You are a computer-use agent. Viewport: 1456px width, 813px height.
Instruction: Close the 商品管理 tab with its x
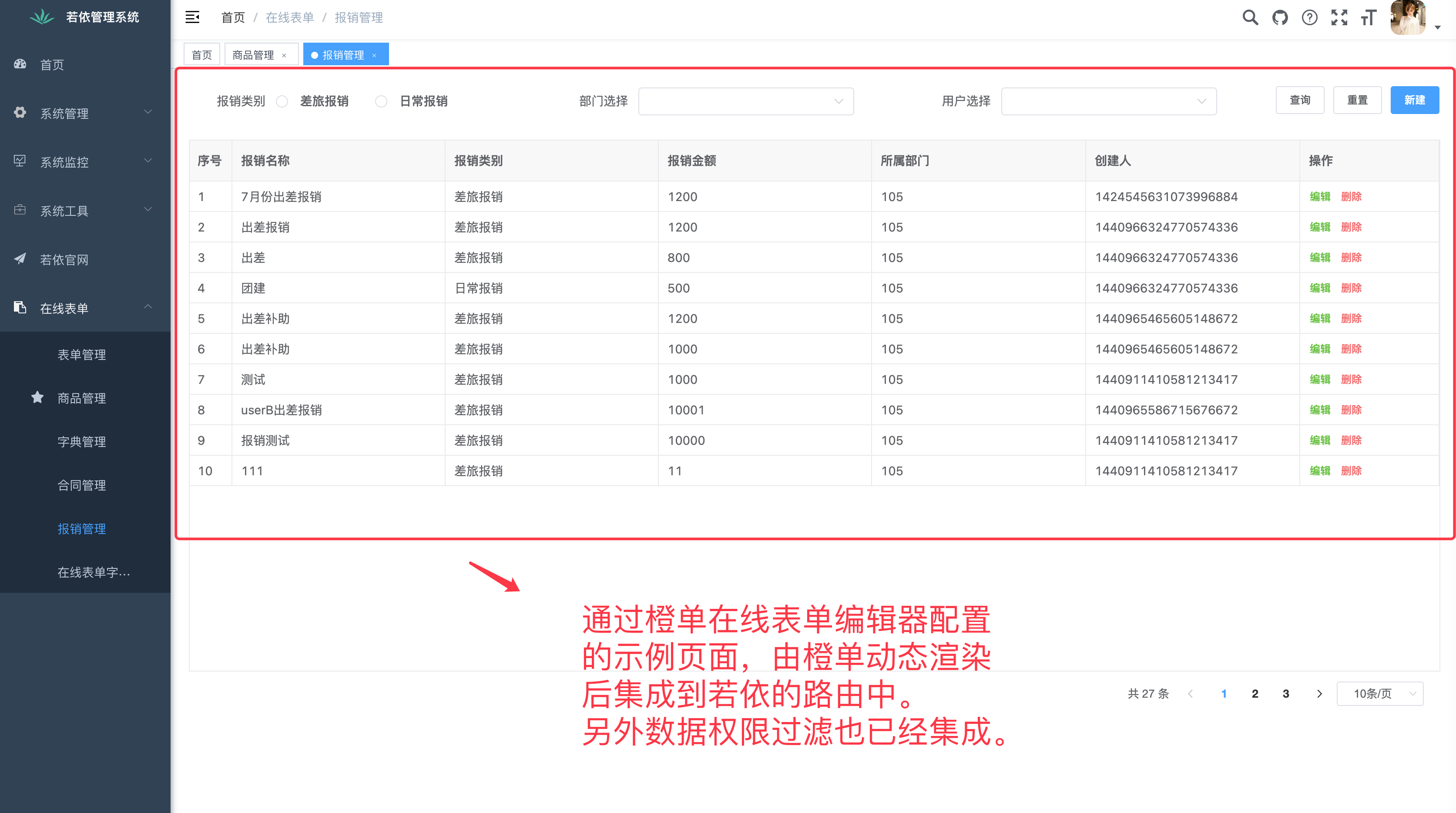point(284,55)
